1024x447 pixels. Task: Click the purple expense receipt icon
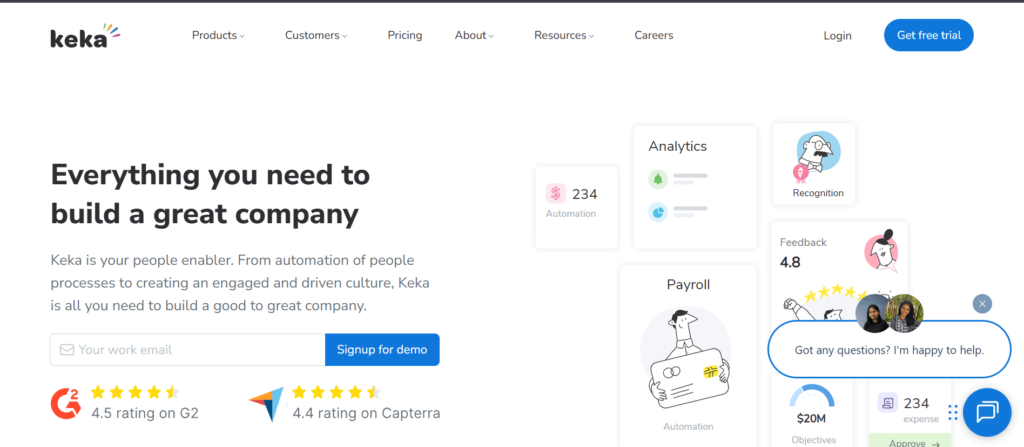[886, 403]
